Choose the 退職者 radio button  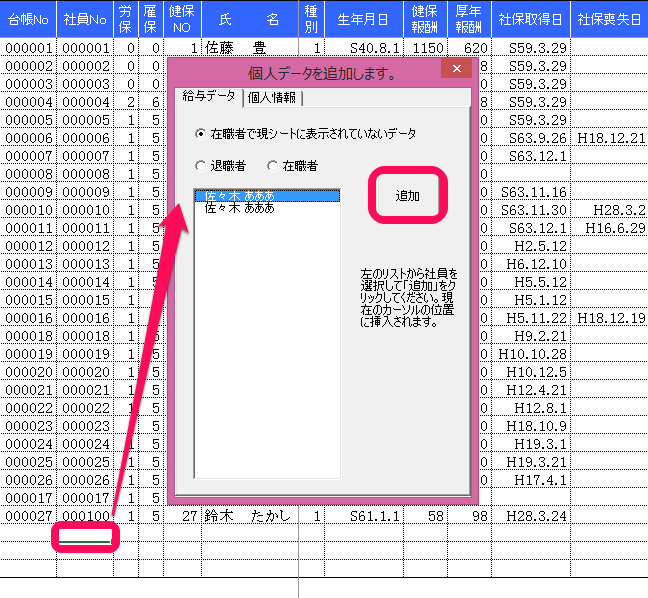pos(220,166)
